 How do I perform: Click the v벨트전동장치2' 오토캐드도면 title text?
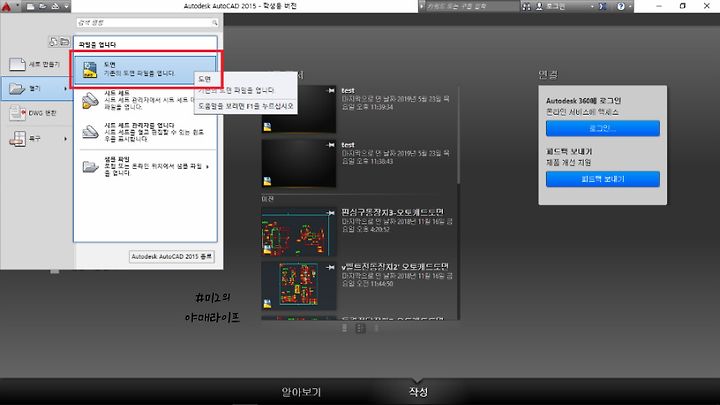(395, 266)
